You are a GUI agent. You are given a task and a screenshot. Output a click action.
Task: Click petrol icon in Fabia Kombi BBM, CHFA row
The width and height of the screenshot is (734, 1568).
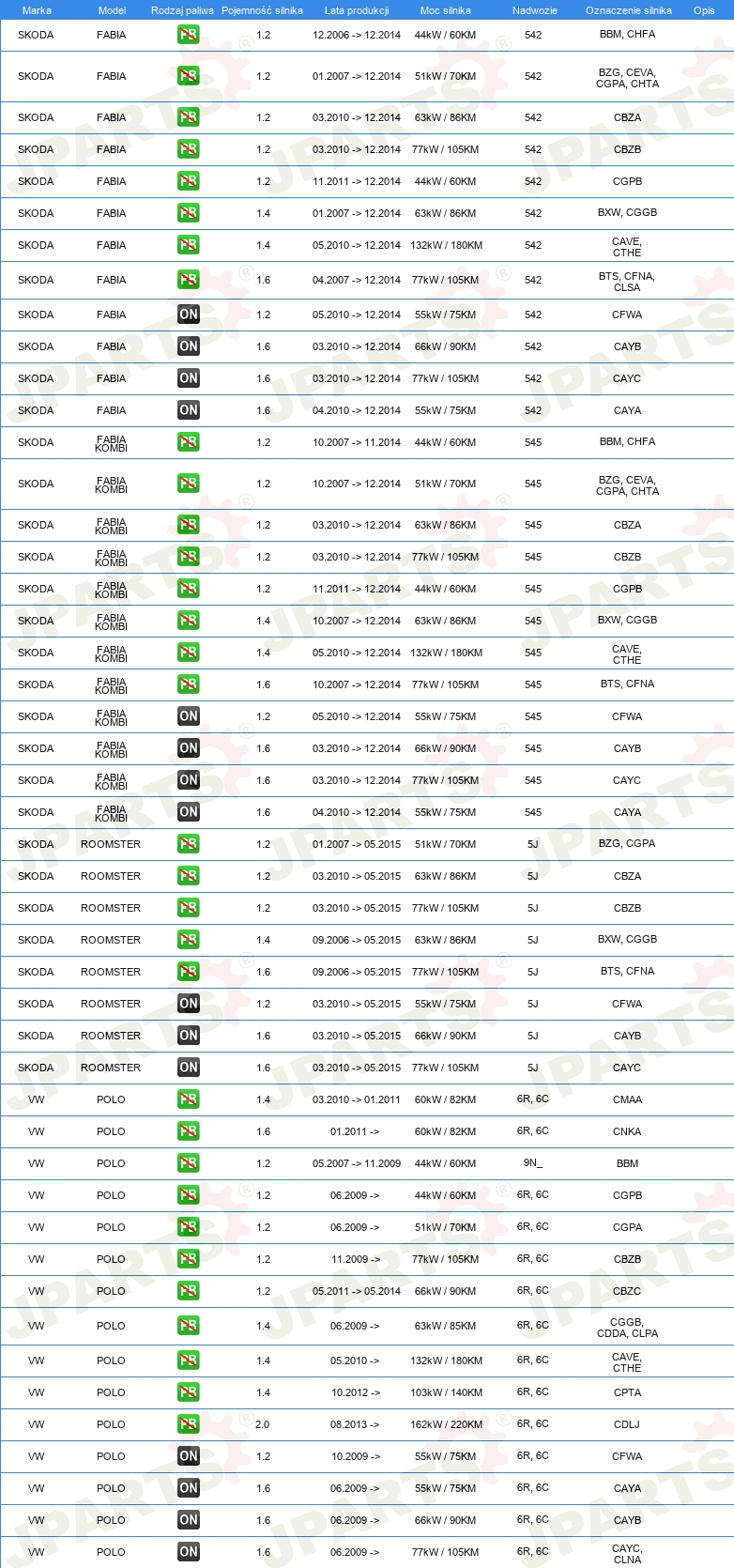189,442
